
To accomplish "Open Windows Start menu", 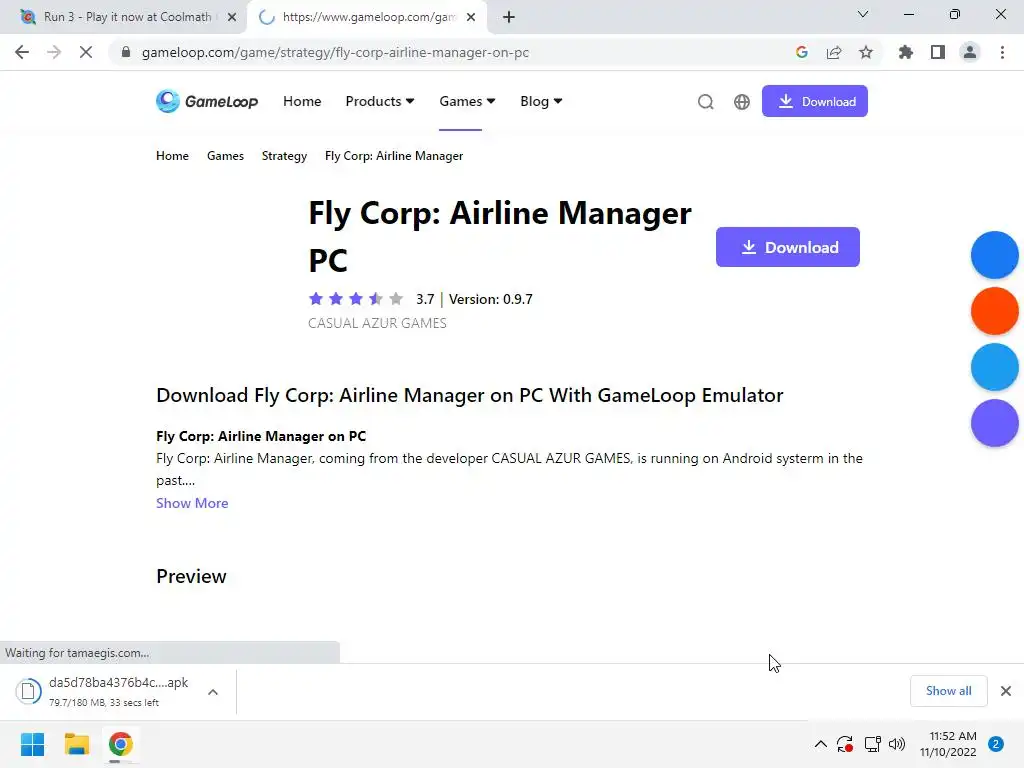I will pos(33,744).
